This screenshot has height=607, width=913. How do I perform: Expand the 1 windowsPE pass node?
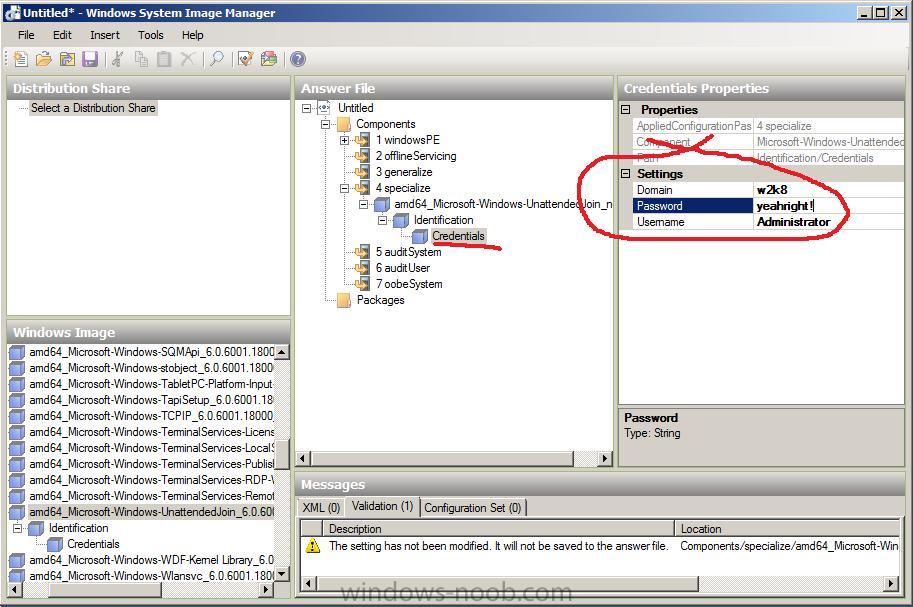pos(345,140)
